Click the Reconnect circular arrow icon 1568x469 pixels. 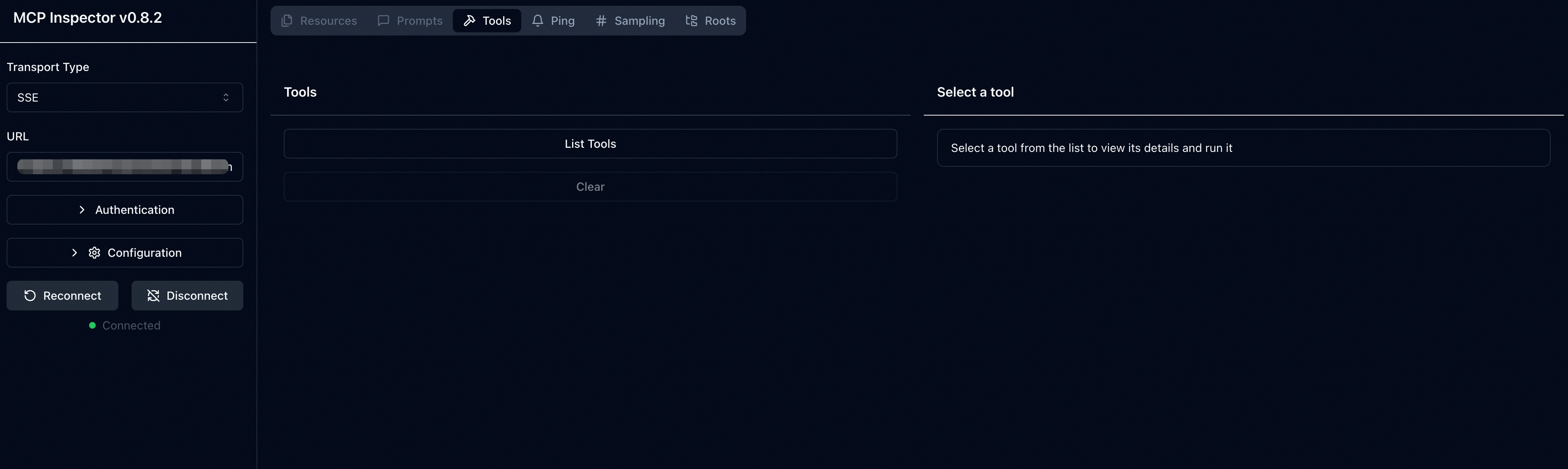click(30, 296)
